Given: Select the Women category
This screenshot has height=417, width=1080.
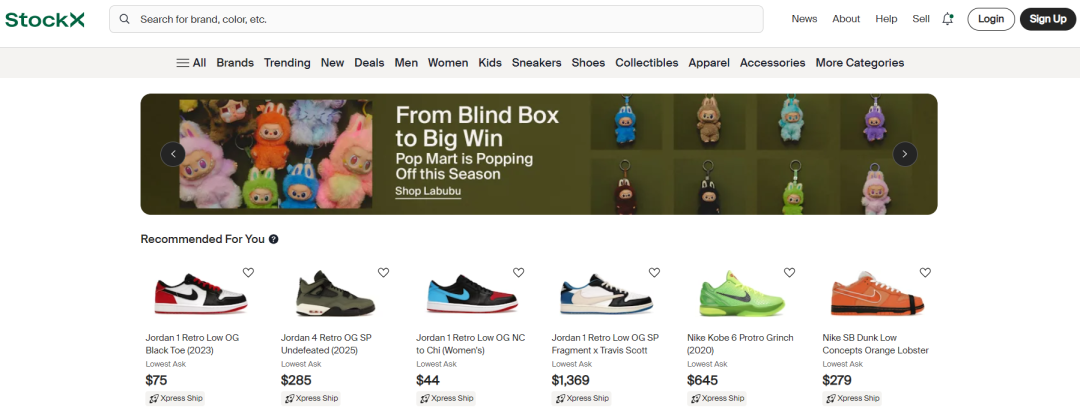Looking at the screenshot, I should 448,63.
